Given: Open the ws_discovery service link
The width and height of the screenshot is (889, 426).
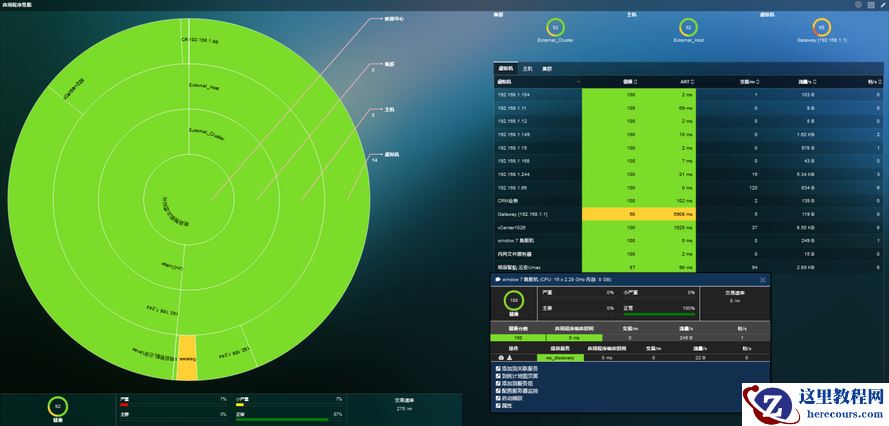Looking at the screenshot, I should [560, 358].
